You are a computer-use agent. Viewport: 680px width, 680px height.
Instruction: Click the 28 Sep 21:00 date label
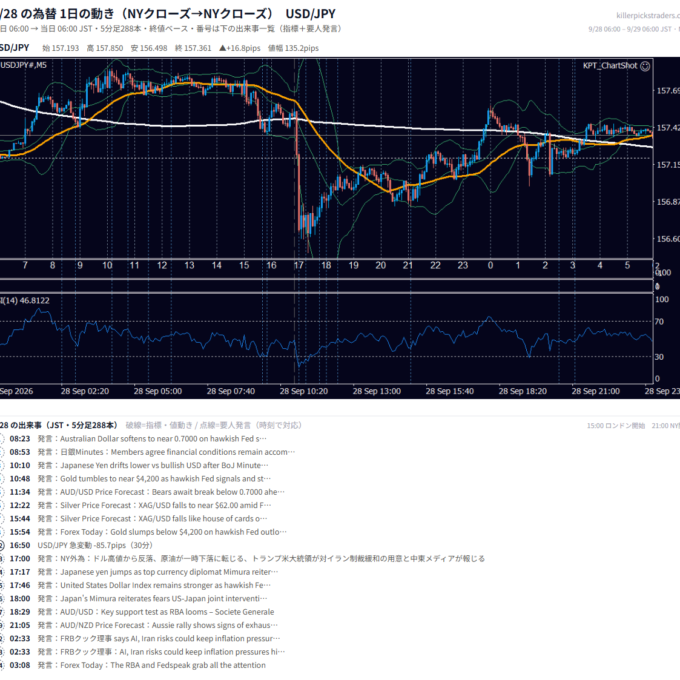click(x=596, y=391)
